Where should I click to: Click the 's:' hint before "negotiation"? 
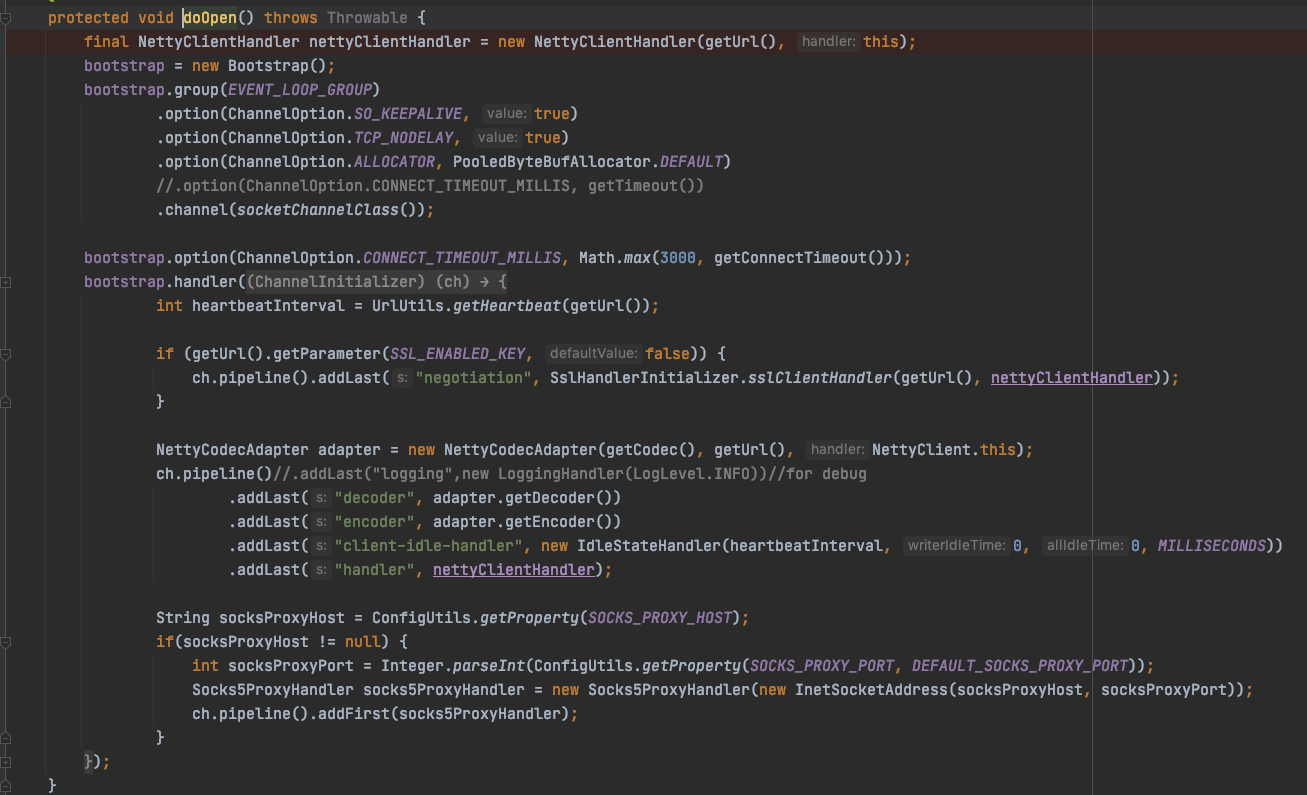(x=400, y=378)
